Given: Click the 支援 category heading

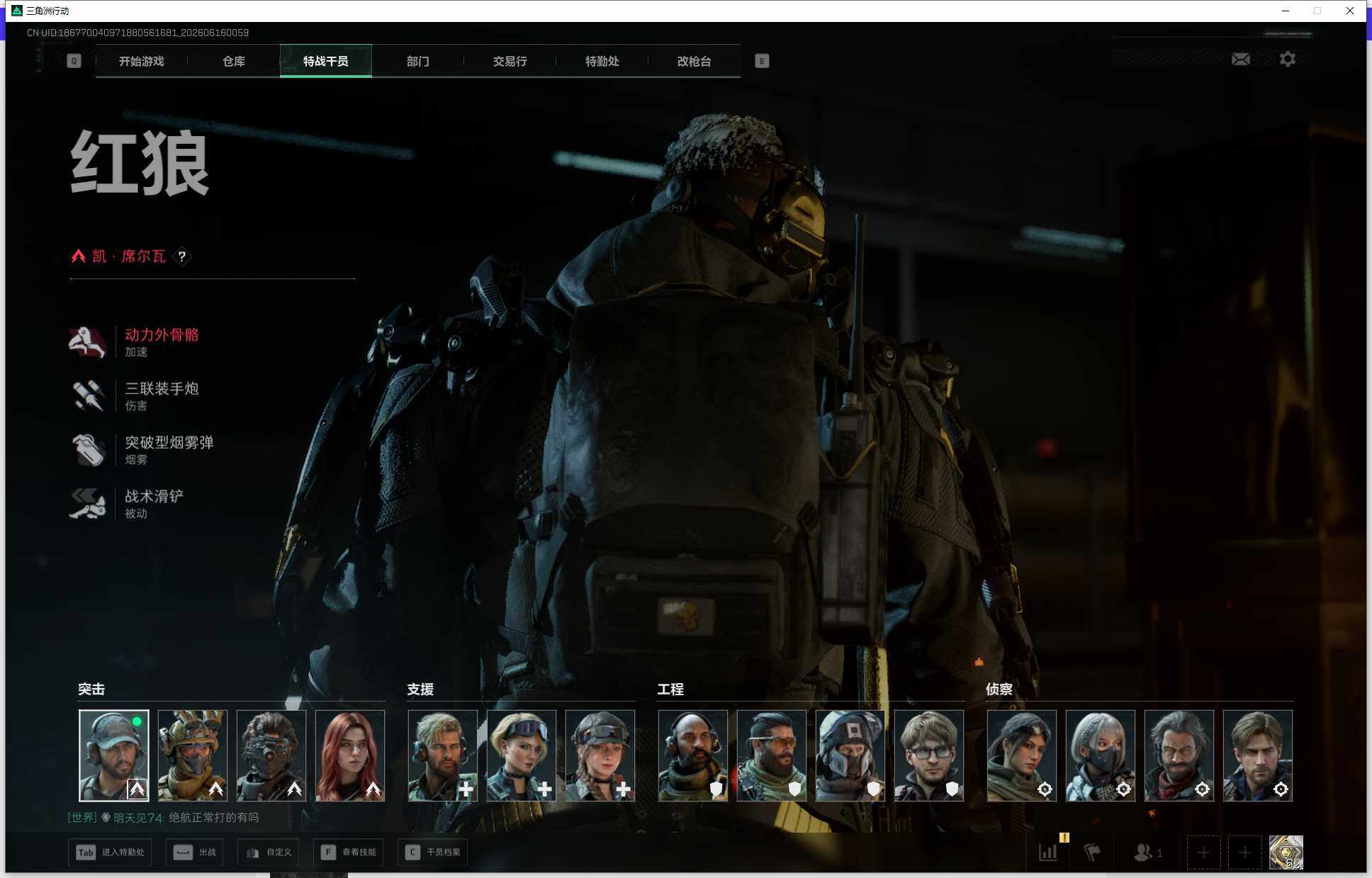Looking at the screenshot, I should tap(420, 689).
